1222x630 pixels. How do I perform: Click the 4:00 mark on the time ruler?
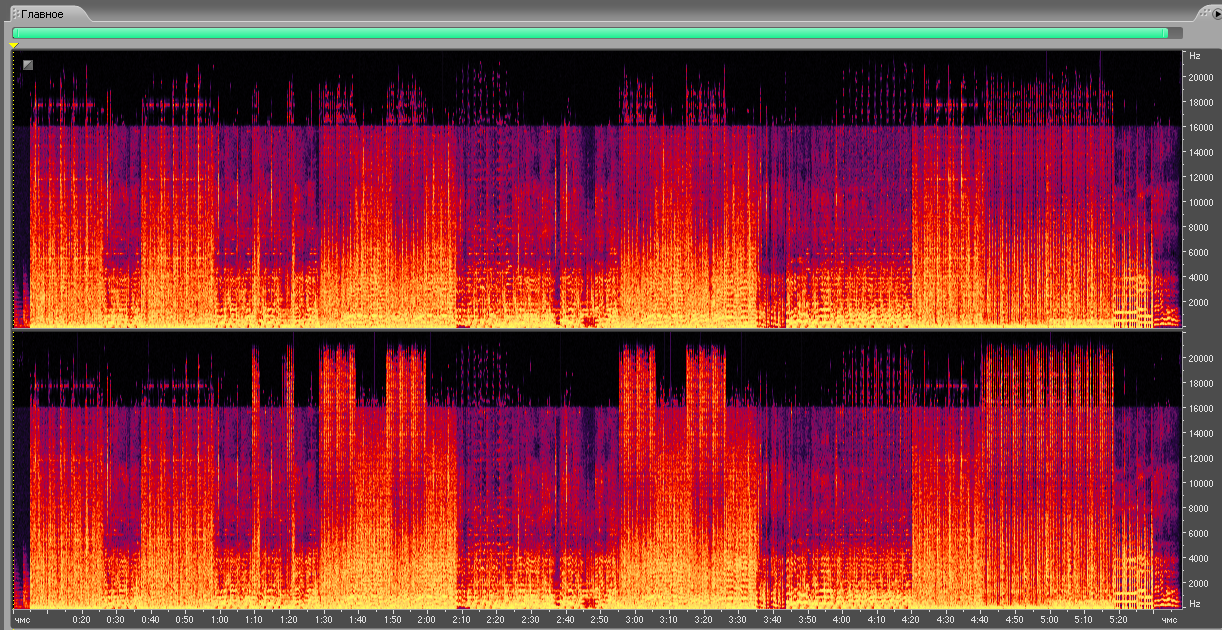pyautogui.click(x=841, y=620)
